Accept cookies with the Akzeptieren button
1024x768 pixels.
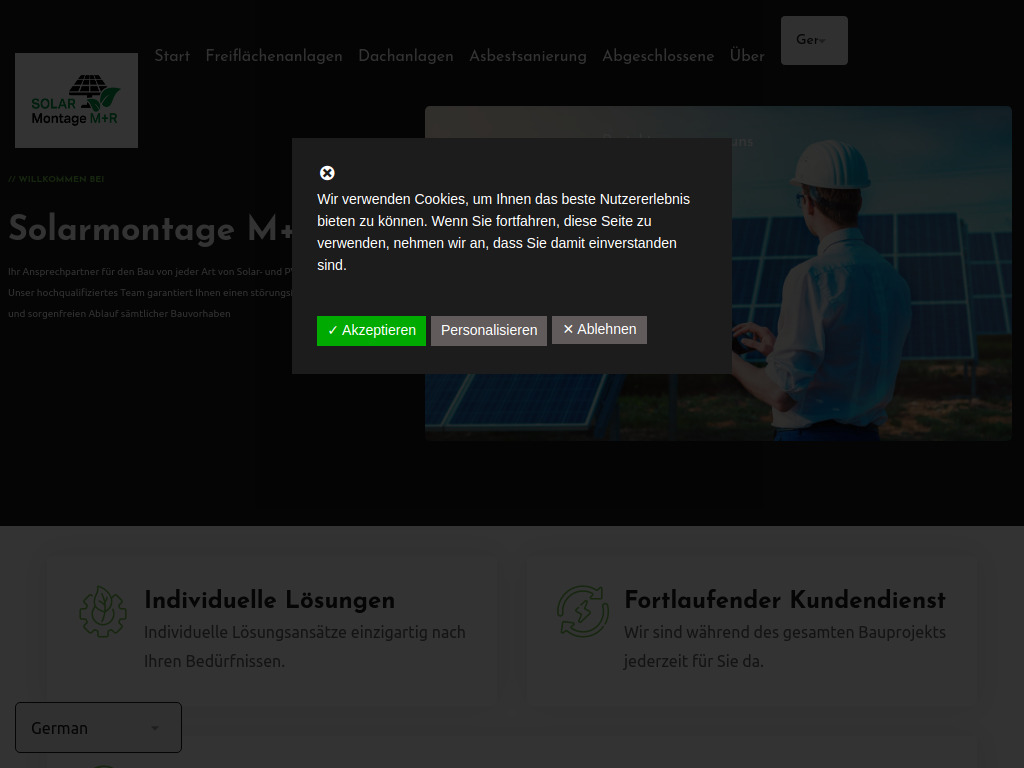click(371, 330)
